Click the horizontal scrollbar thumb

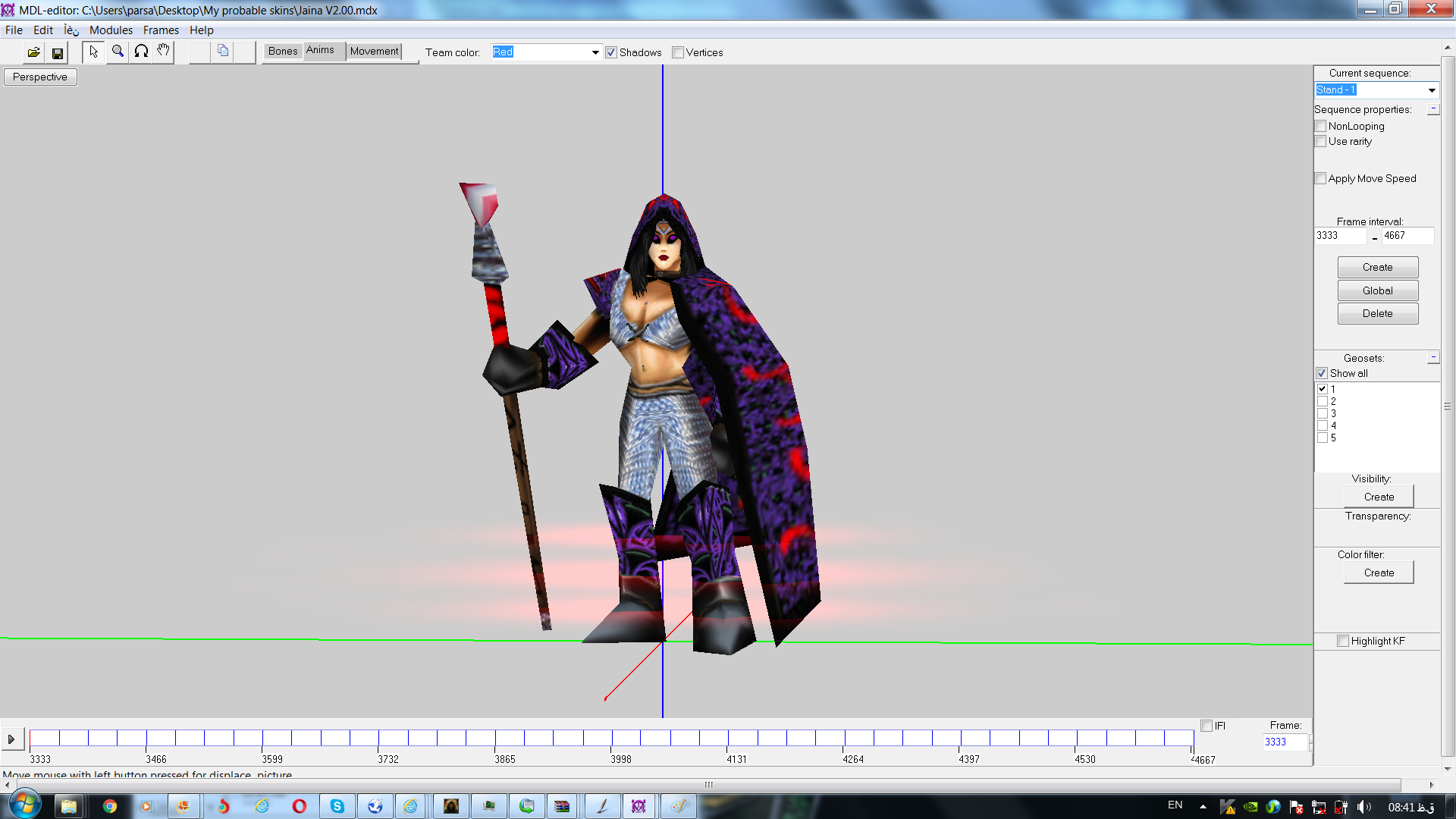coord(708,785)
